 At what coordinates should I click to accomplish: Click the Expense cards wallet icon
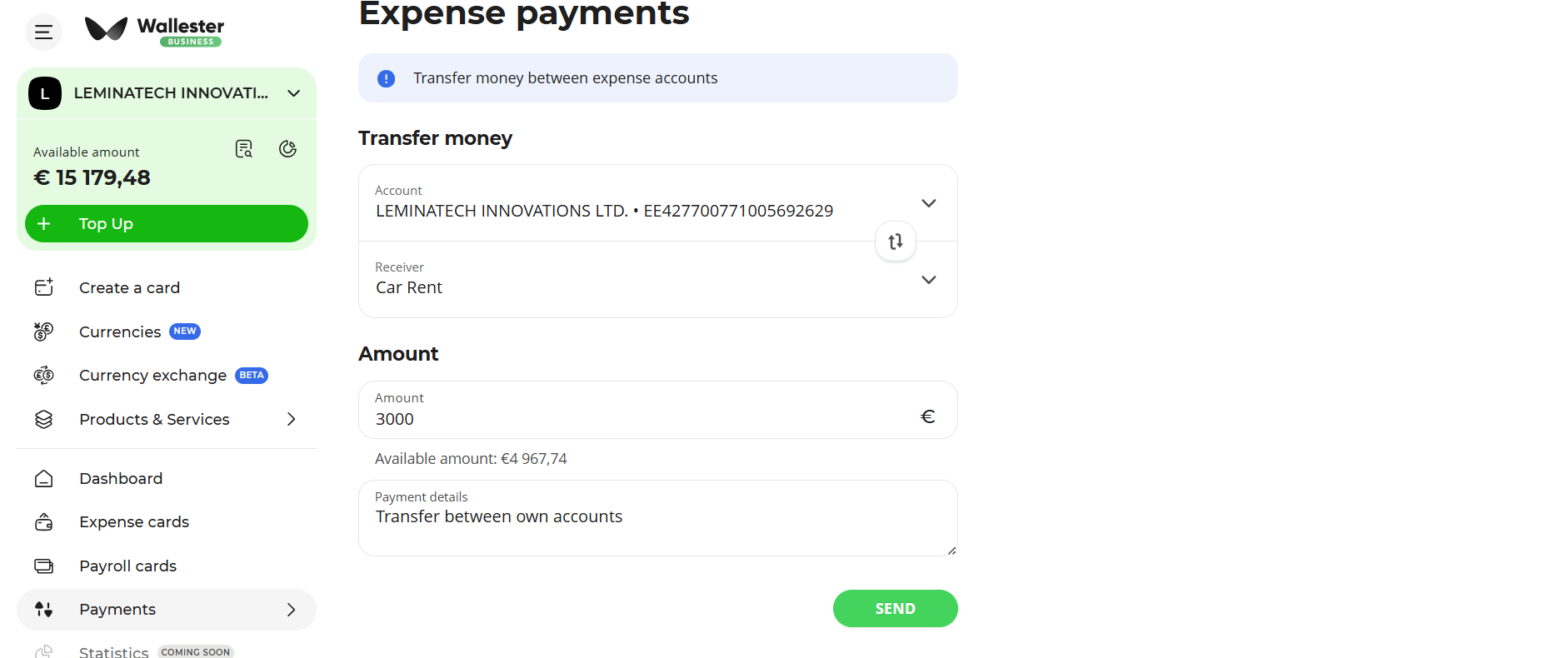[44, 522]
